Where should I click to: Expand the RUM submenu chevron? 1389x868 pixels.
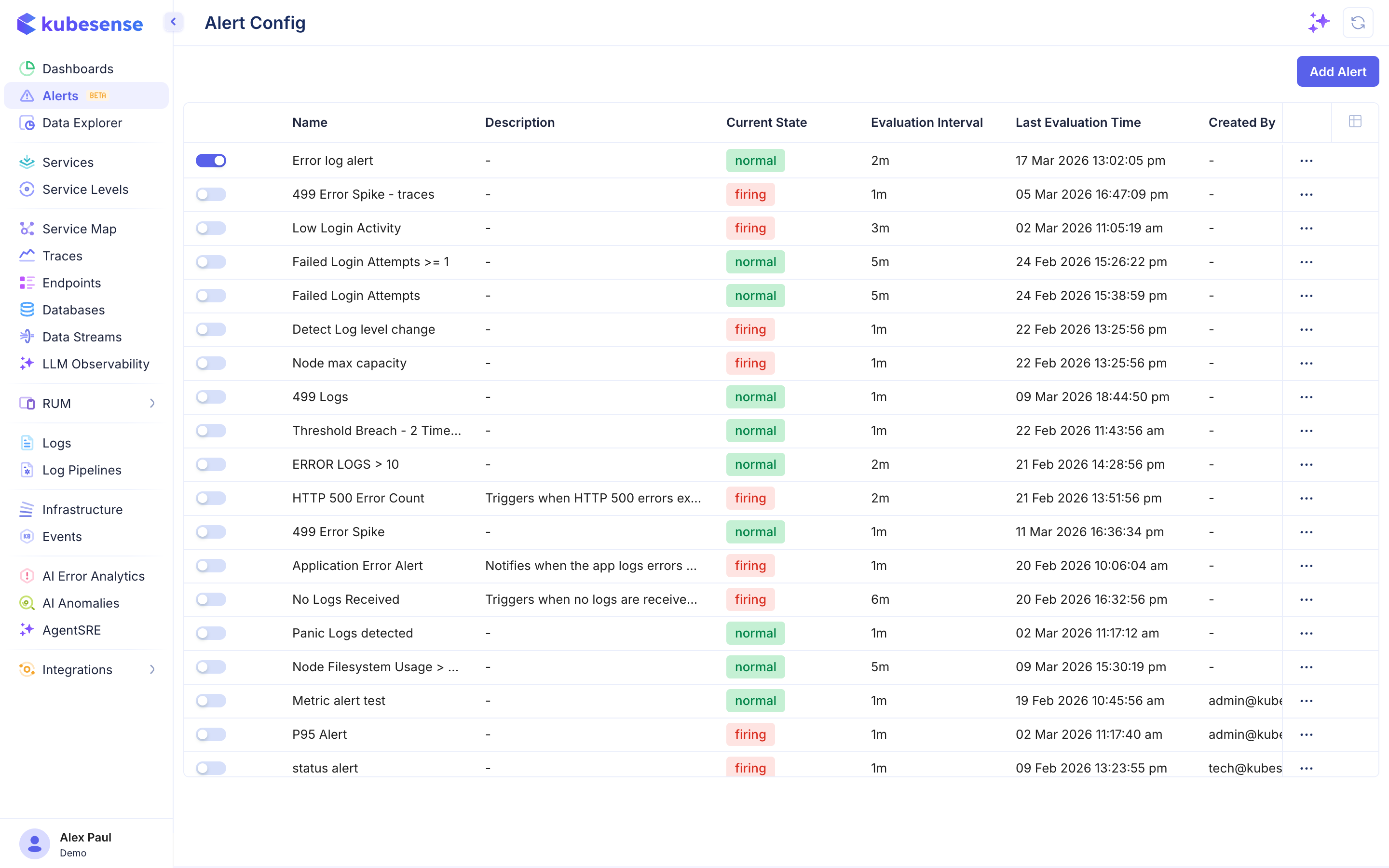[152, 404]
